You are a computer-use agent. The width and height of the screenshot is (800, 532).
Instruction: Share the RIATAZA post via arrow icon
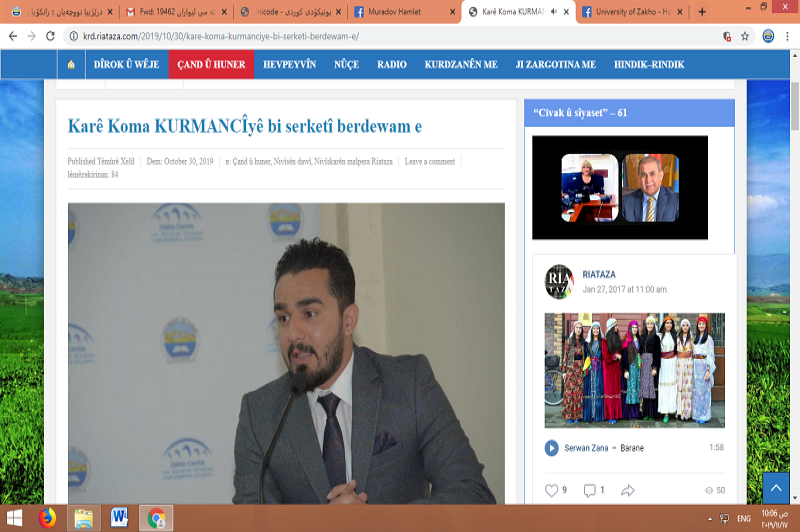tap(628, 490)
